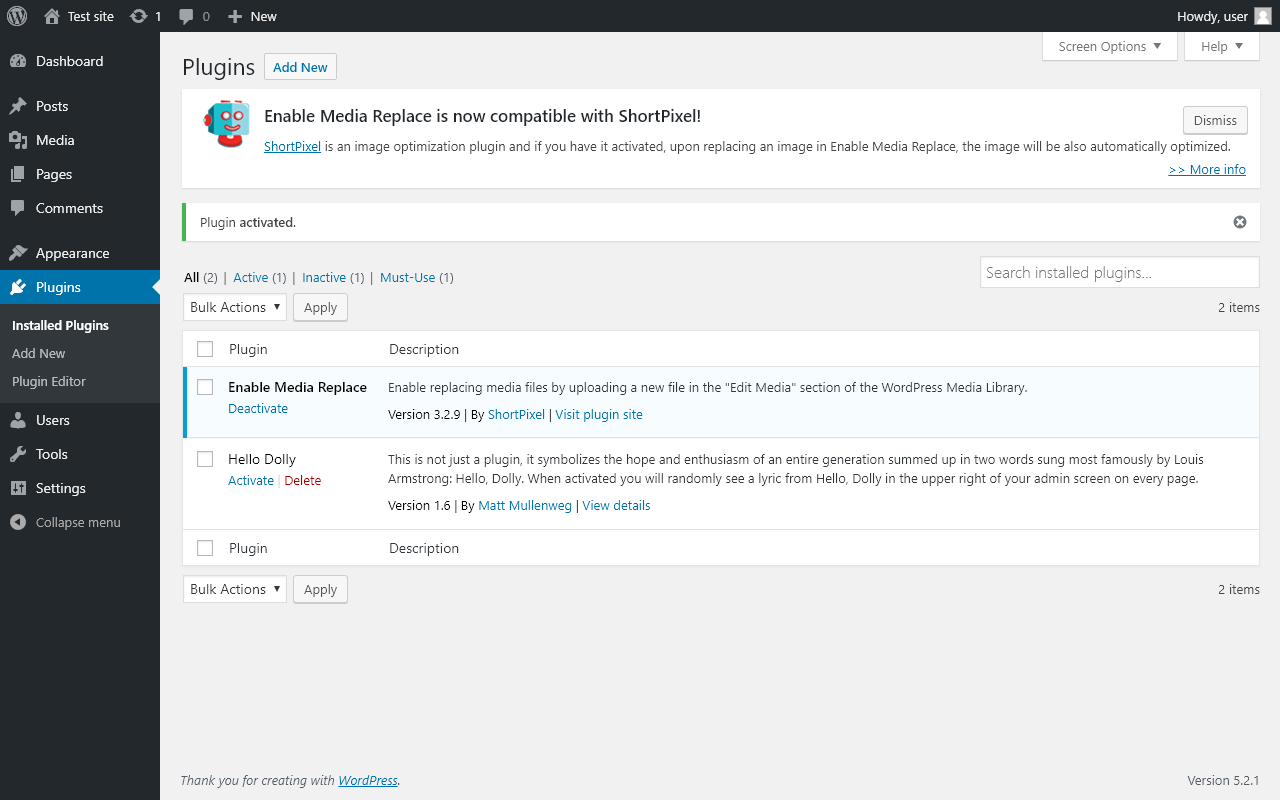Toggle the select-all checkbox in table header
Viewport: 1280px width, 800px height.
click(205, 349)
